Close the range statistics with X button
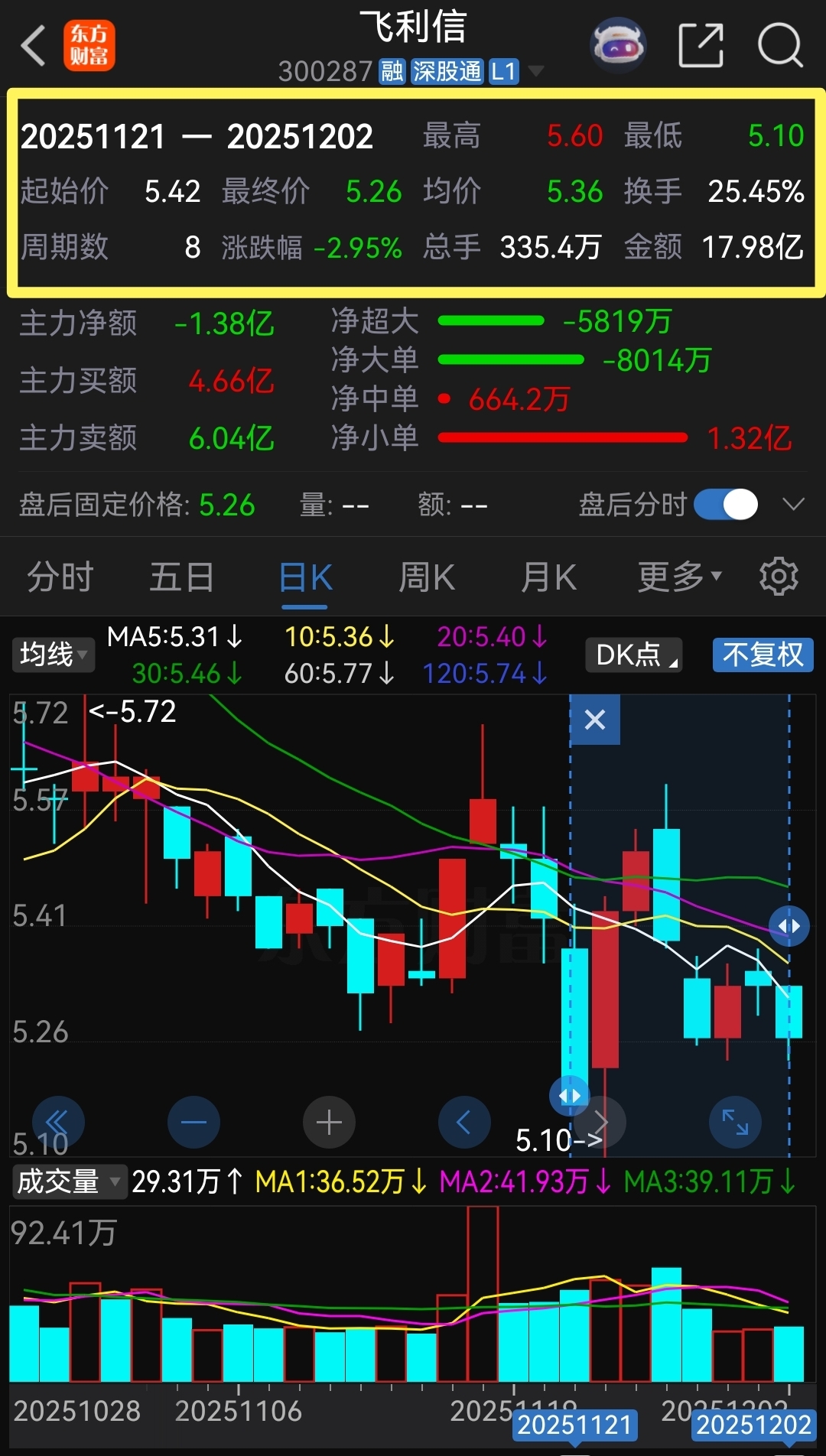 (595, 720)
